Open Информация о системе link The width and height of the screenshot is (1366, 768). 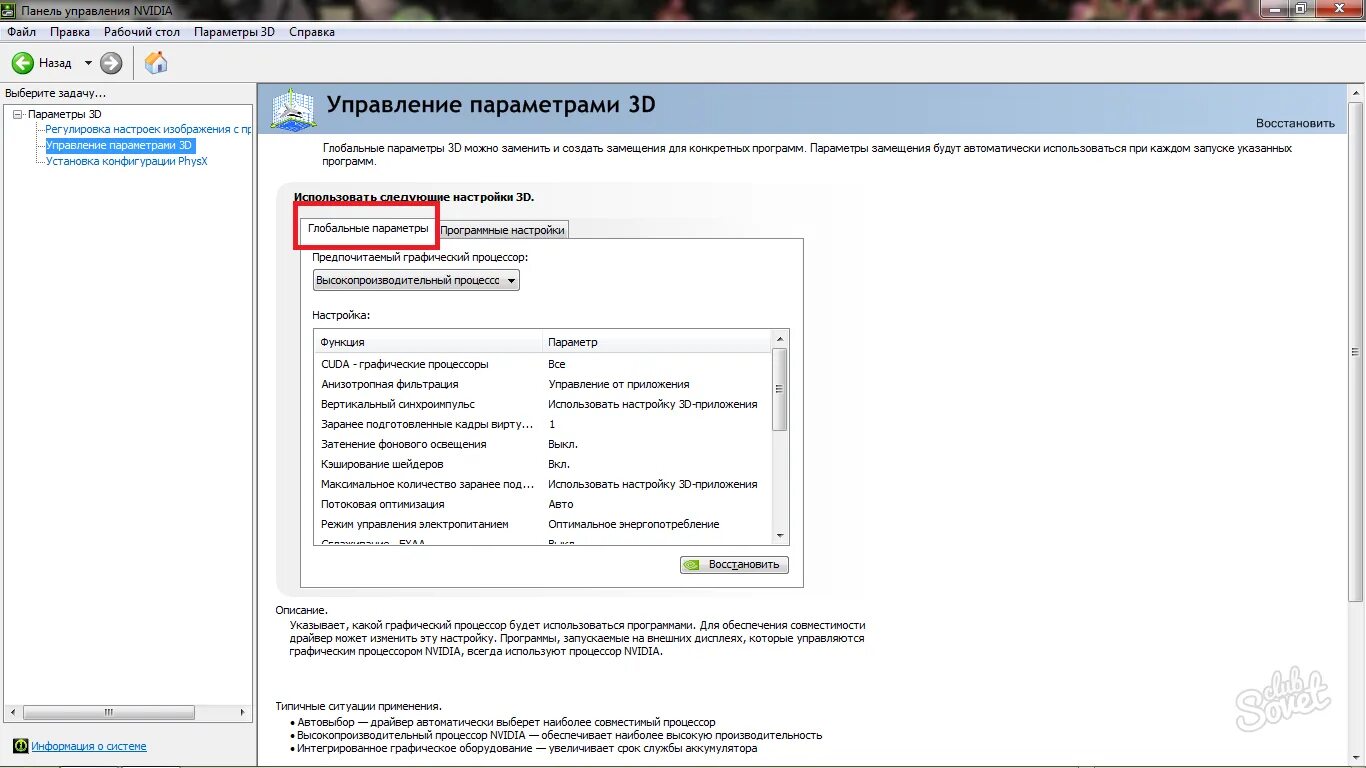point(89,746)
